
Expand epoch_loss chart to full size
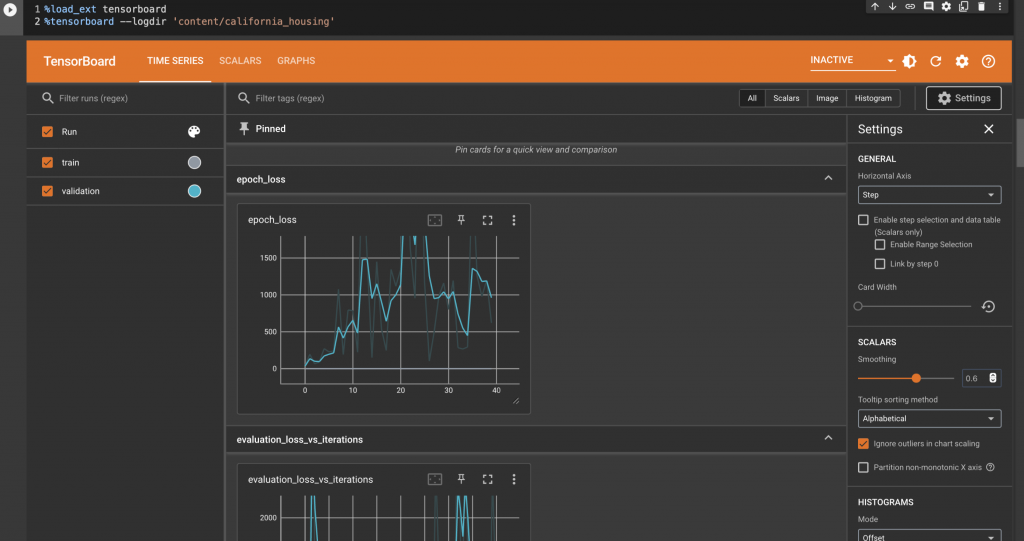487,220
